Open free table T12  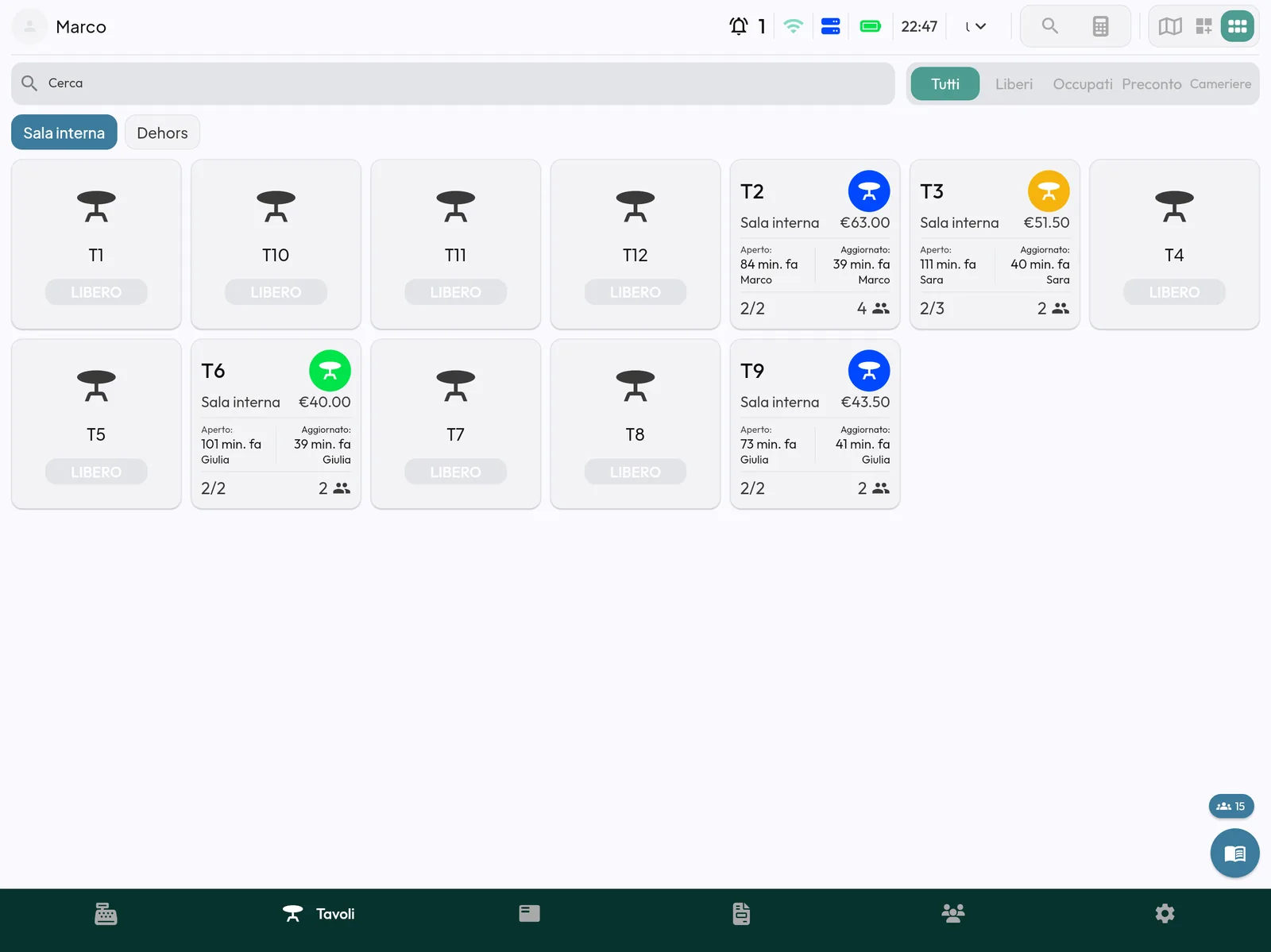pos(635,245)
